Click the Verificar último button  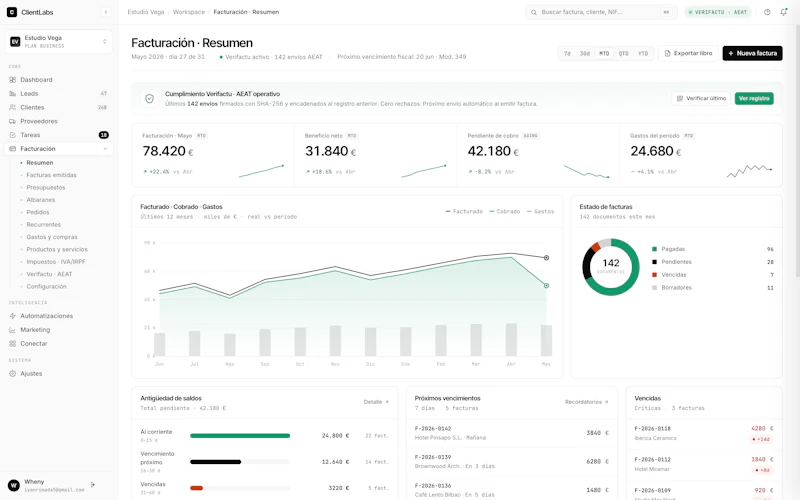[x=701, y=98]
